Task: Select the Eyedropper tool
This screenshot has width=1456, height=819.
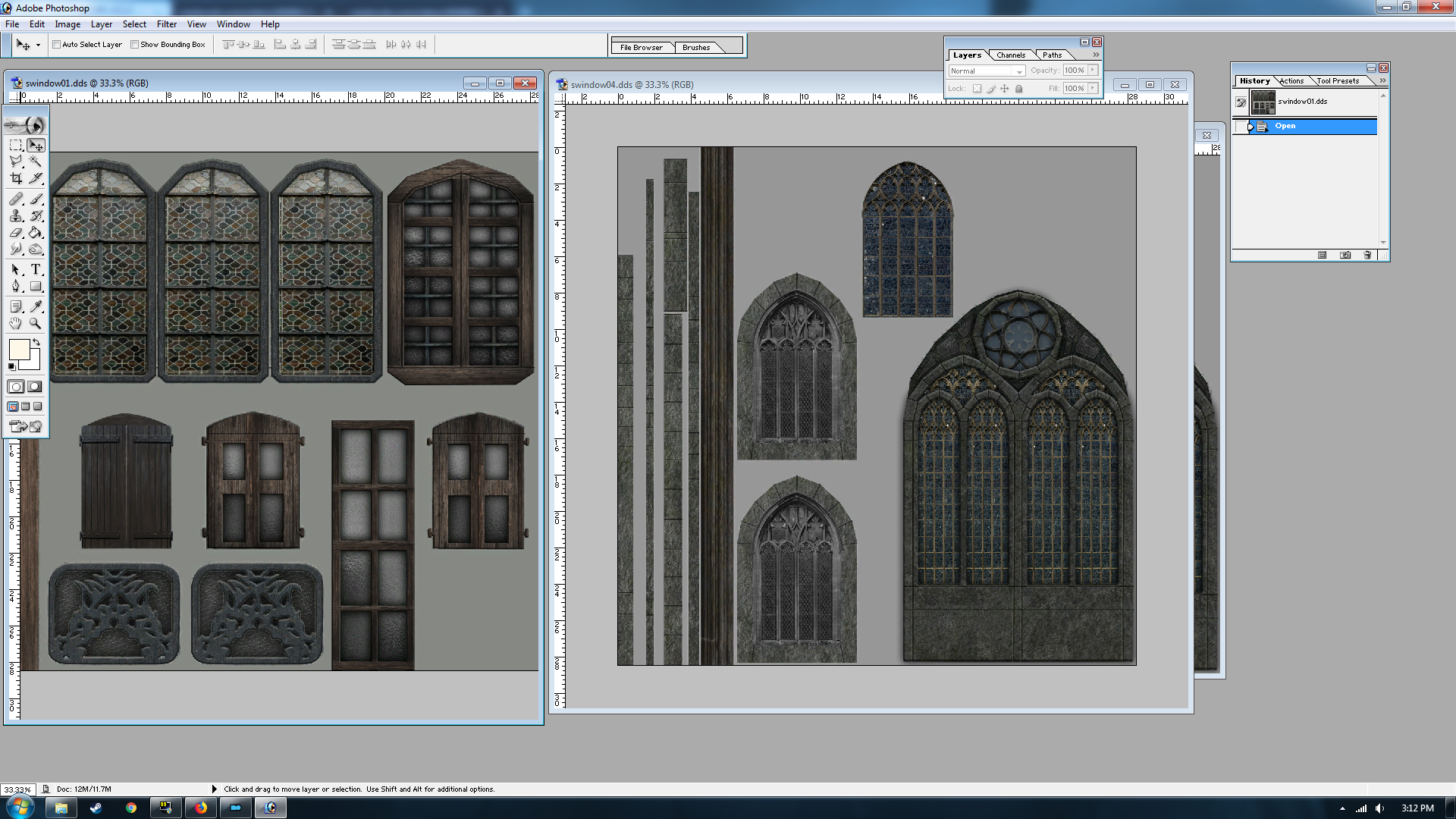Action: (36, 306)
